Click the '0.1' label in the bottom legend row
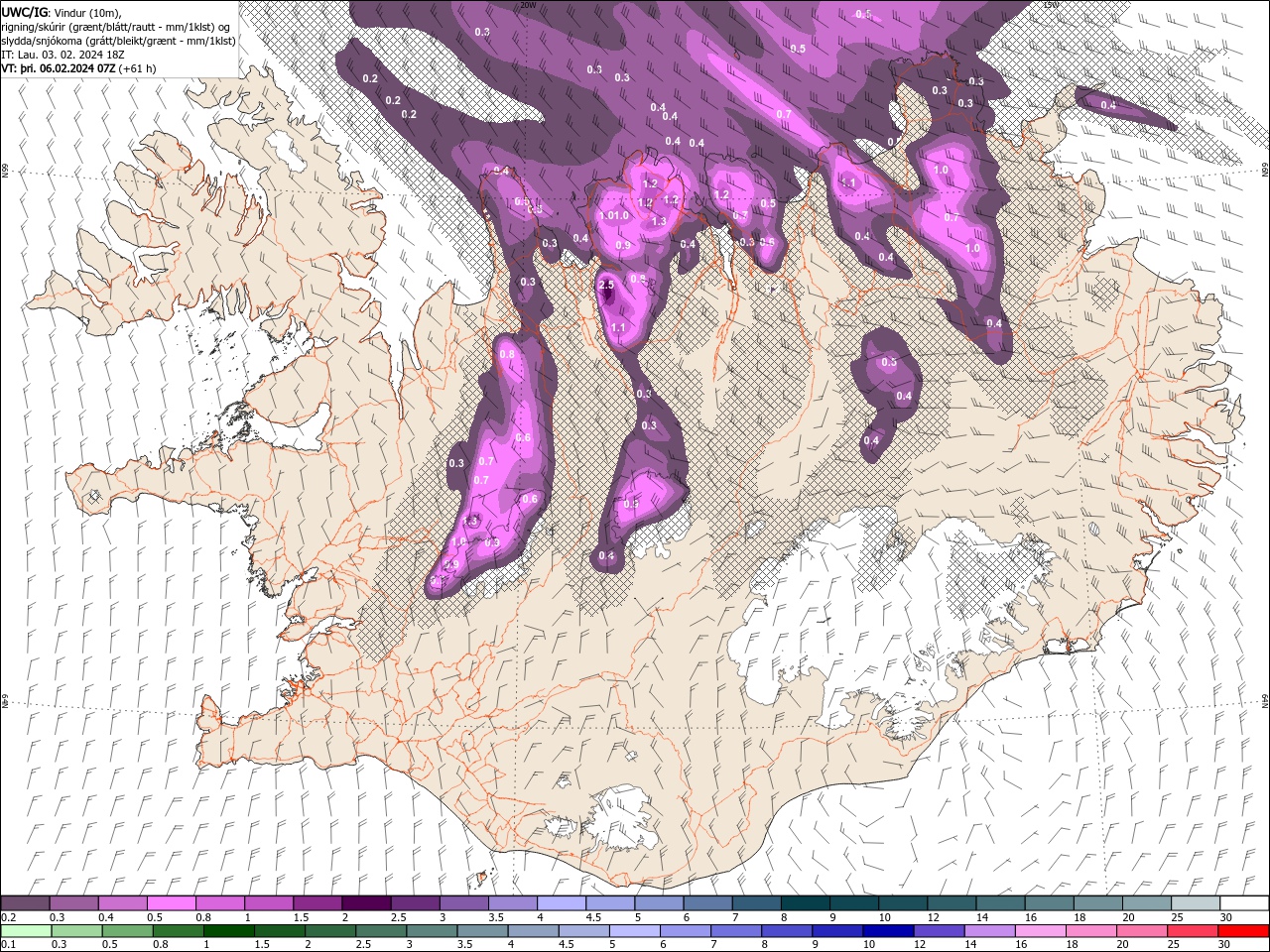Screen dimensions: 1270x952 [x=8, y=945]
